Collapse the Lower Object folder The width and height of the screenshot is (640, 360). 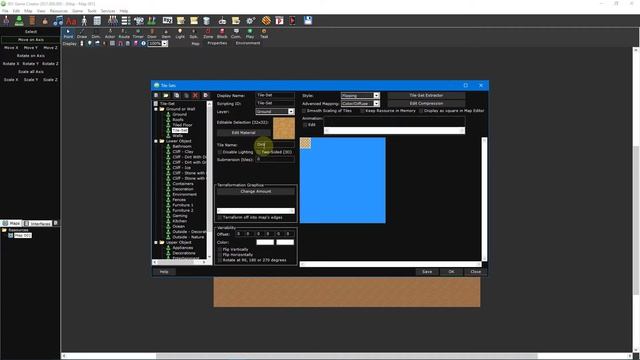click(x=156, y=141)
